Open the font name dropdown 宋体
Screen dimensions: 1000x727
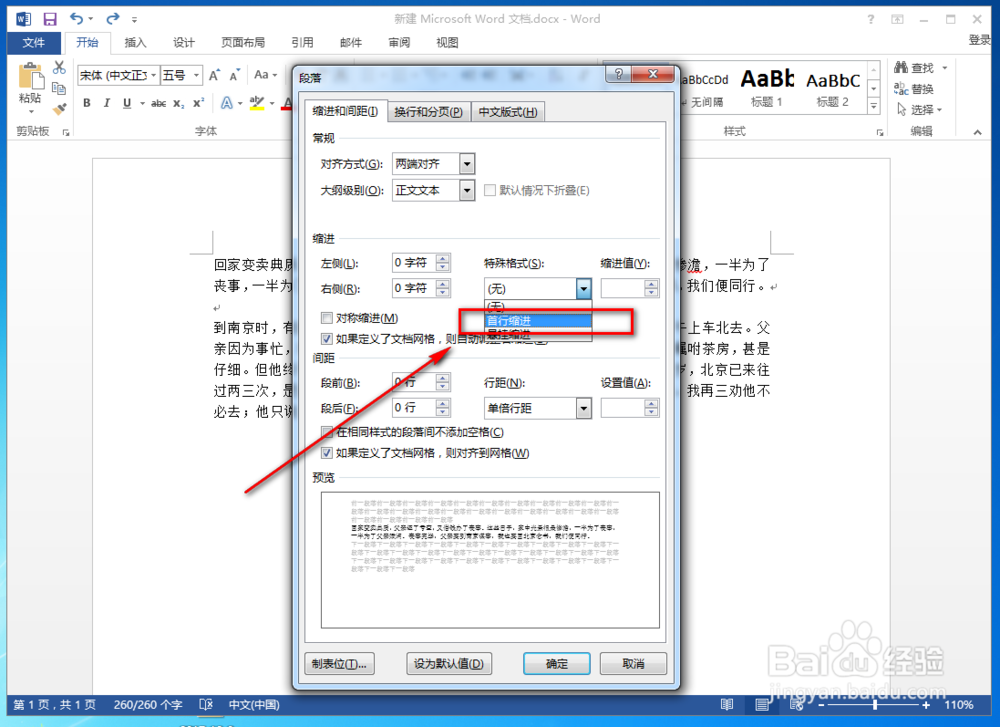(154, 75)
